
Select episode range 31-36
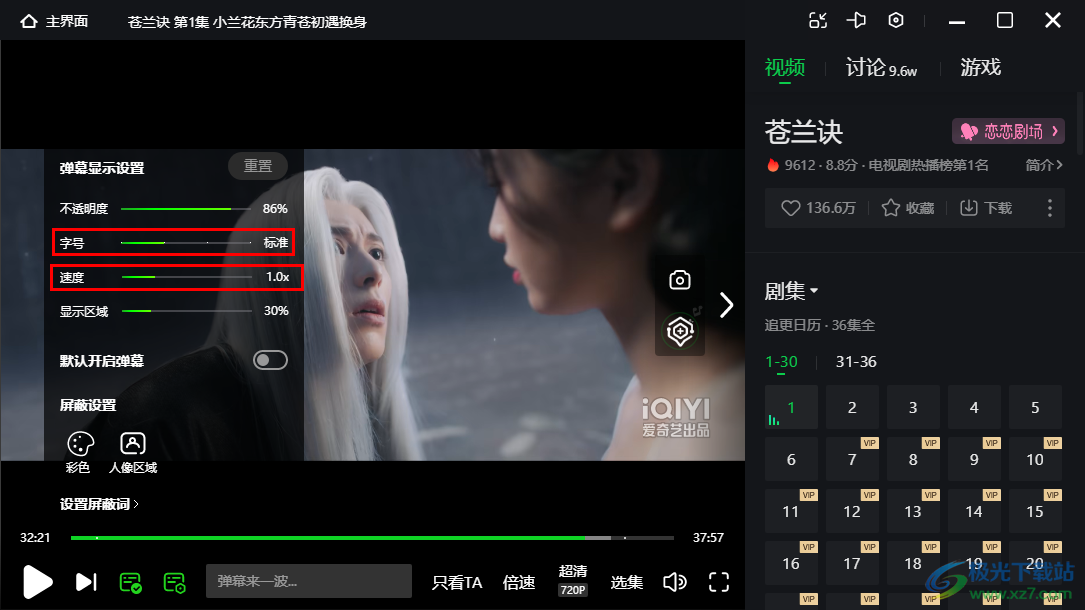(856, 362)
